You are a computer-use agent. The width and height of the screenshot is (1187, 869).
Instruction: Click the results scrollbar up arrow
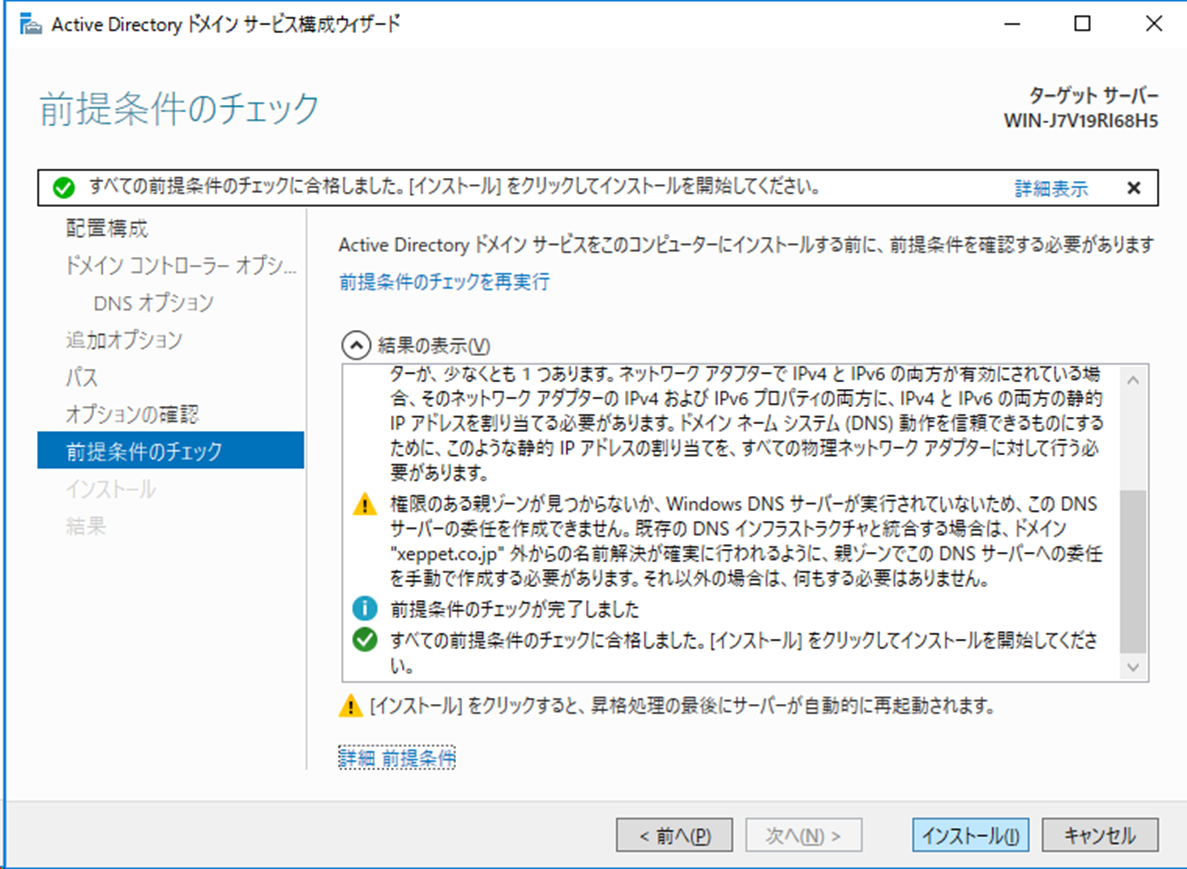(x=1132, y=380)
